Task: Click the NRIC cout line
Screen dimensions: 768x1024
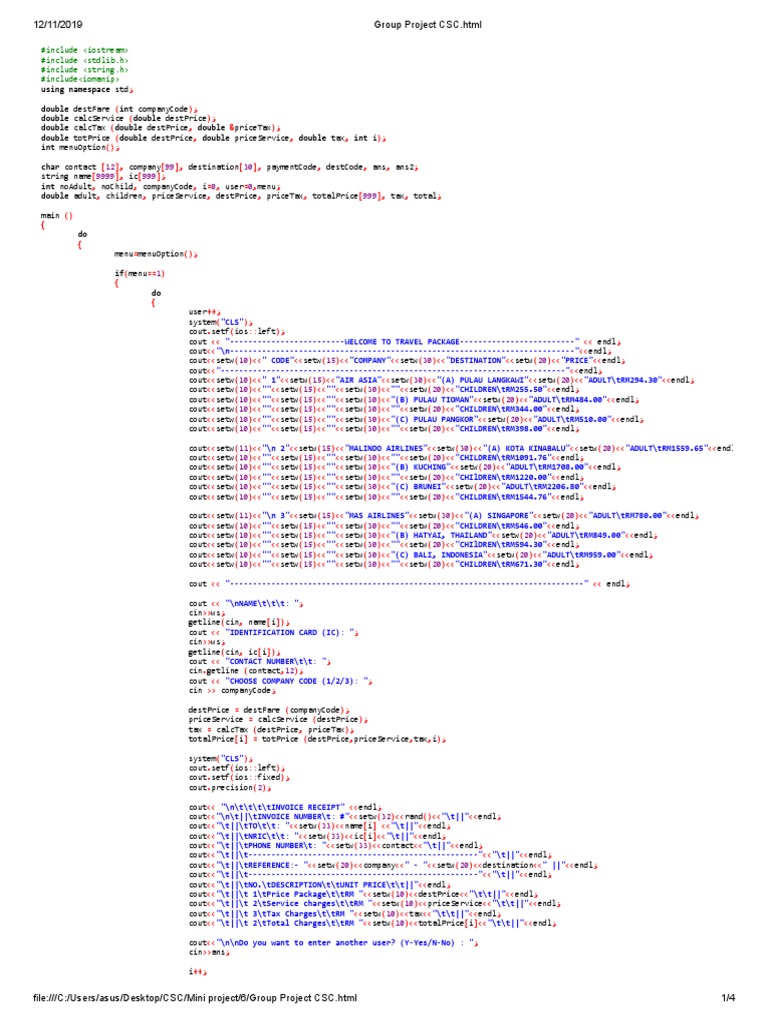Action: tap(317, 837)
